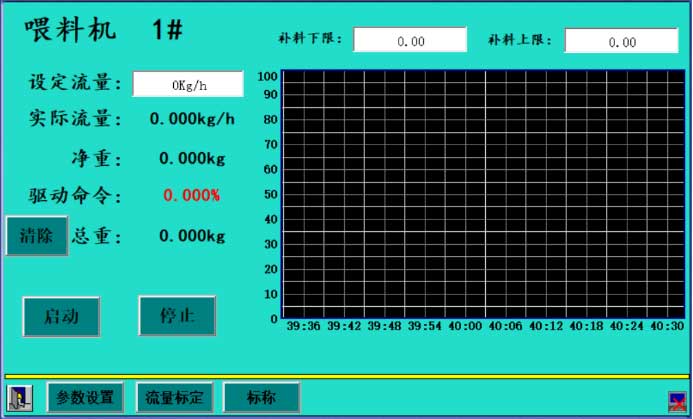Click the 补料上限 label

coord(520,40)
